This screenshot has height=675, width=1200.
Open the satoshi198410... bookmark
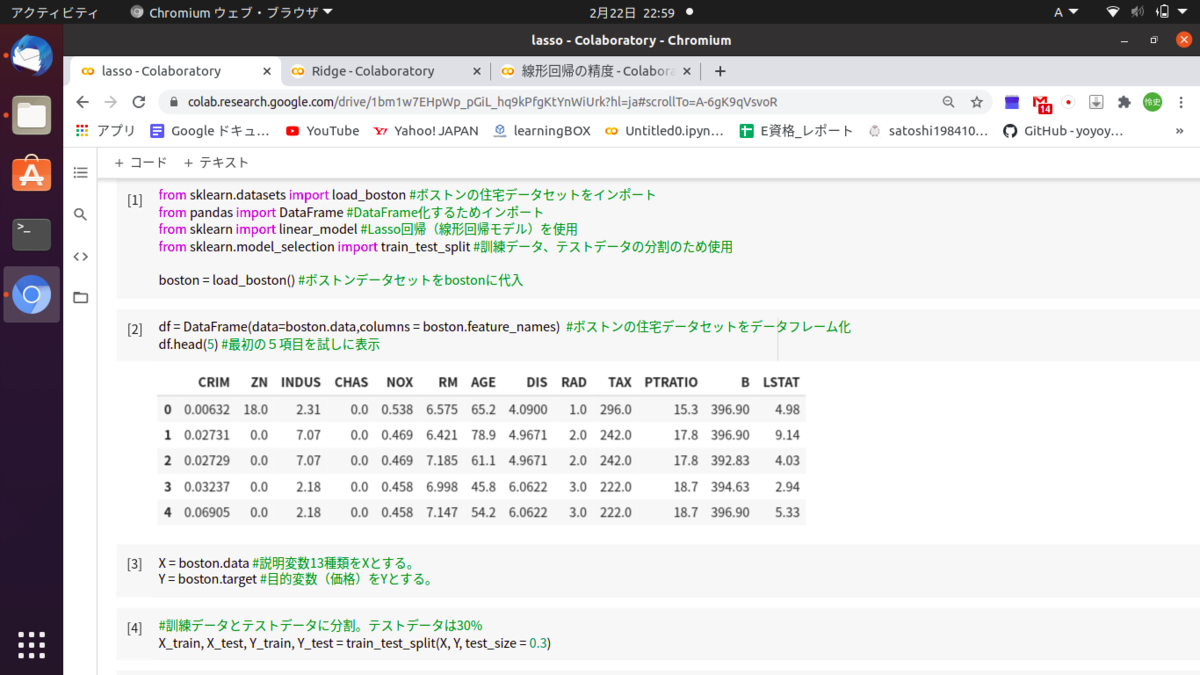pos(928,131)
